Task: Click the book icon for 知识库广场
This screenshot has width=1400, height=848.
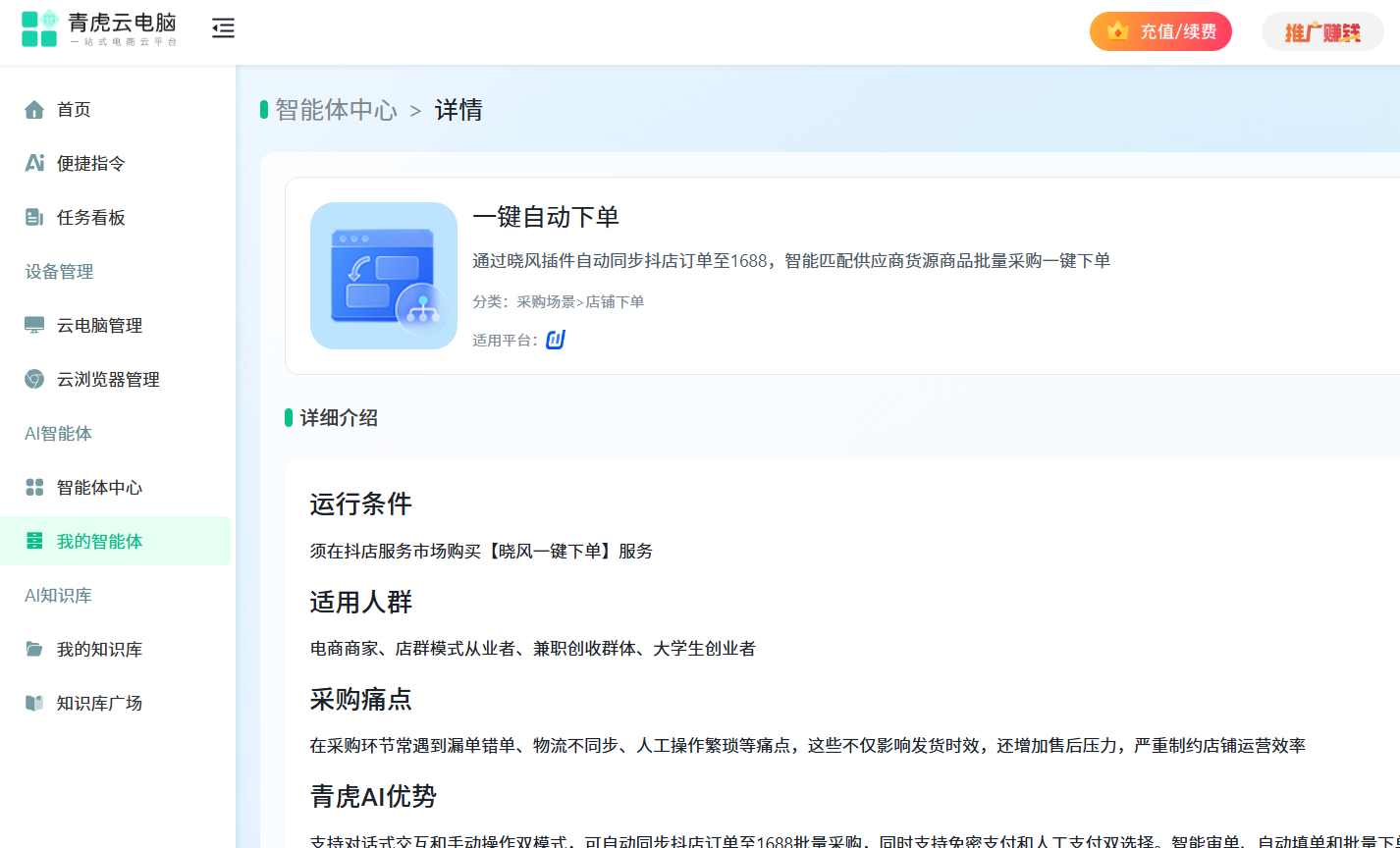Action: click(34, 703)
